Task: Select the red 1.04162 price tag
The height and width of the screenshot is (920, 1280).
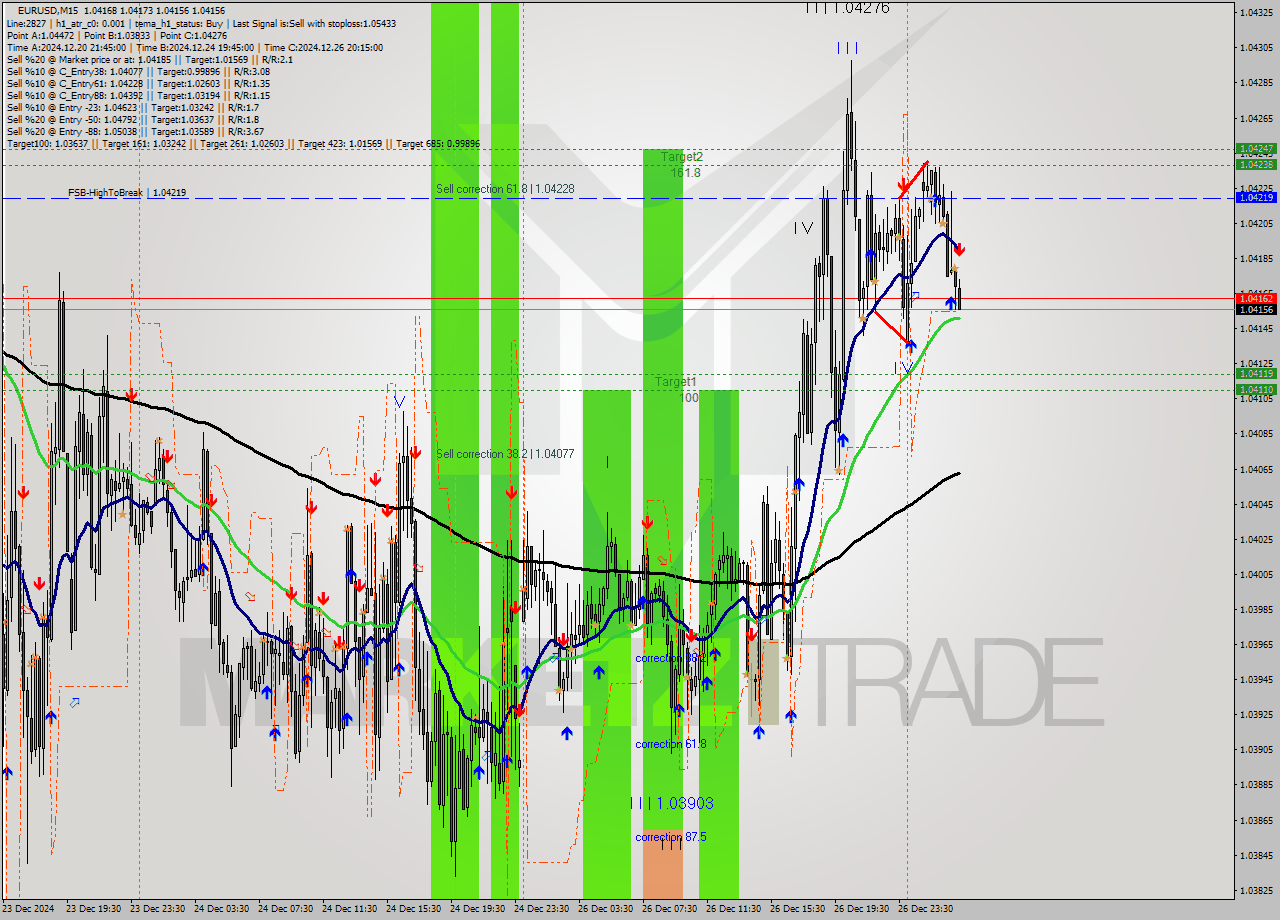Action: pos(1256,298)
